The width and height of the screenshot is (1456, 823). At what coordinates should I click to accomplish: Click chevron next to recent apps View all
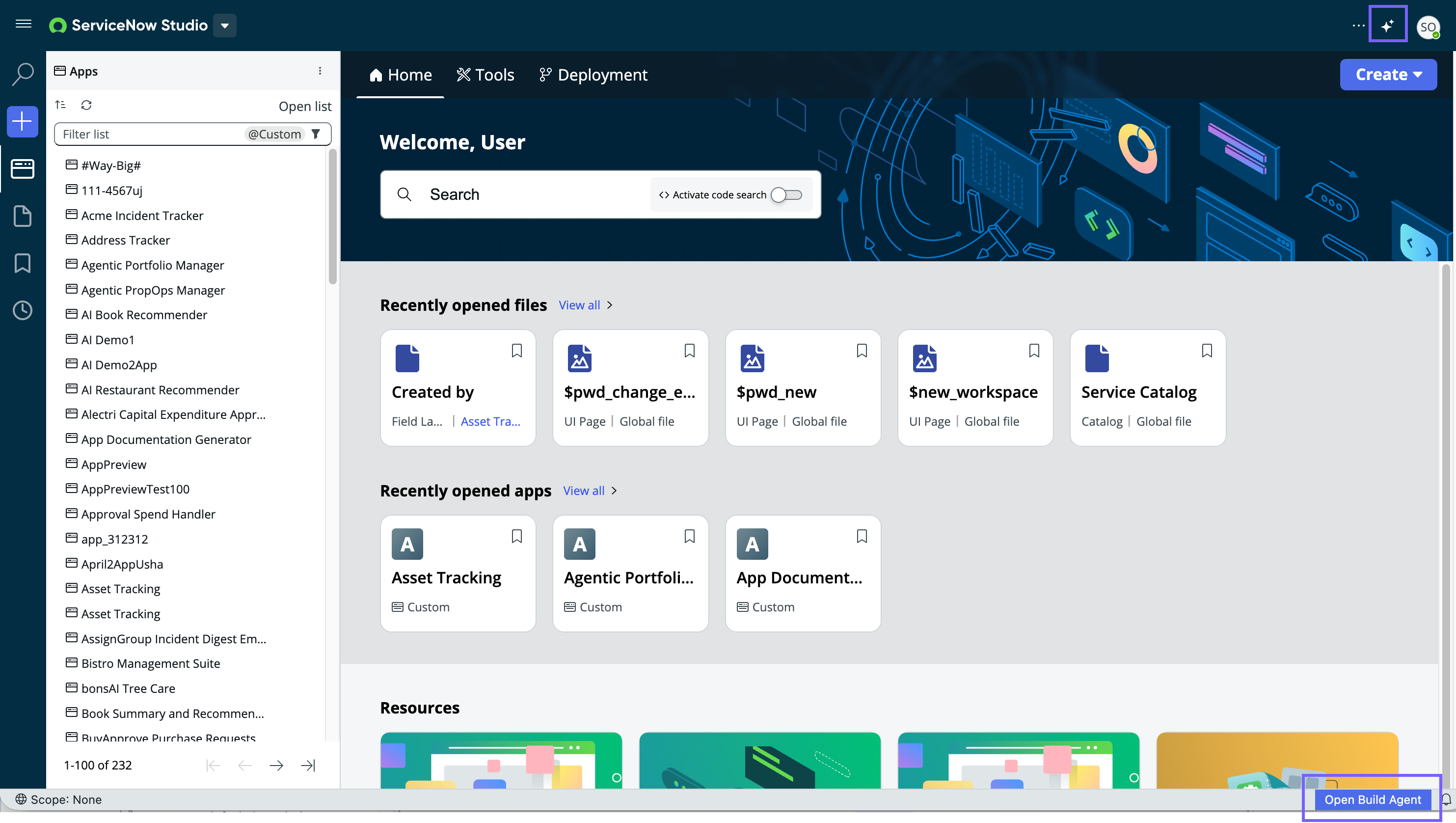point(615,491)
